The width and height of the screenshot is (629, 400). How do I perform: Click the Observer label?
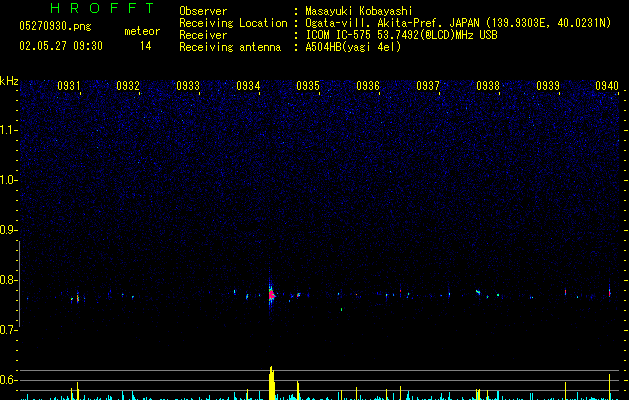click(x=203, y=11)
